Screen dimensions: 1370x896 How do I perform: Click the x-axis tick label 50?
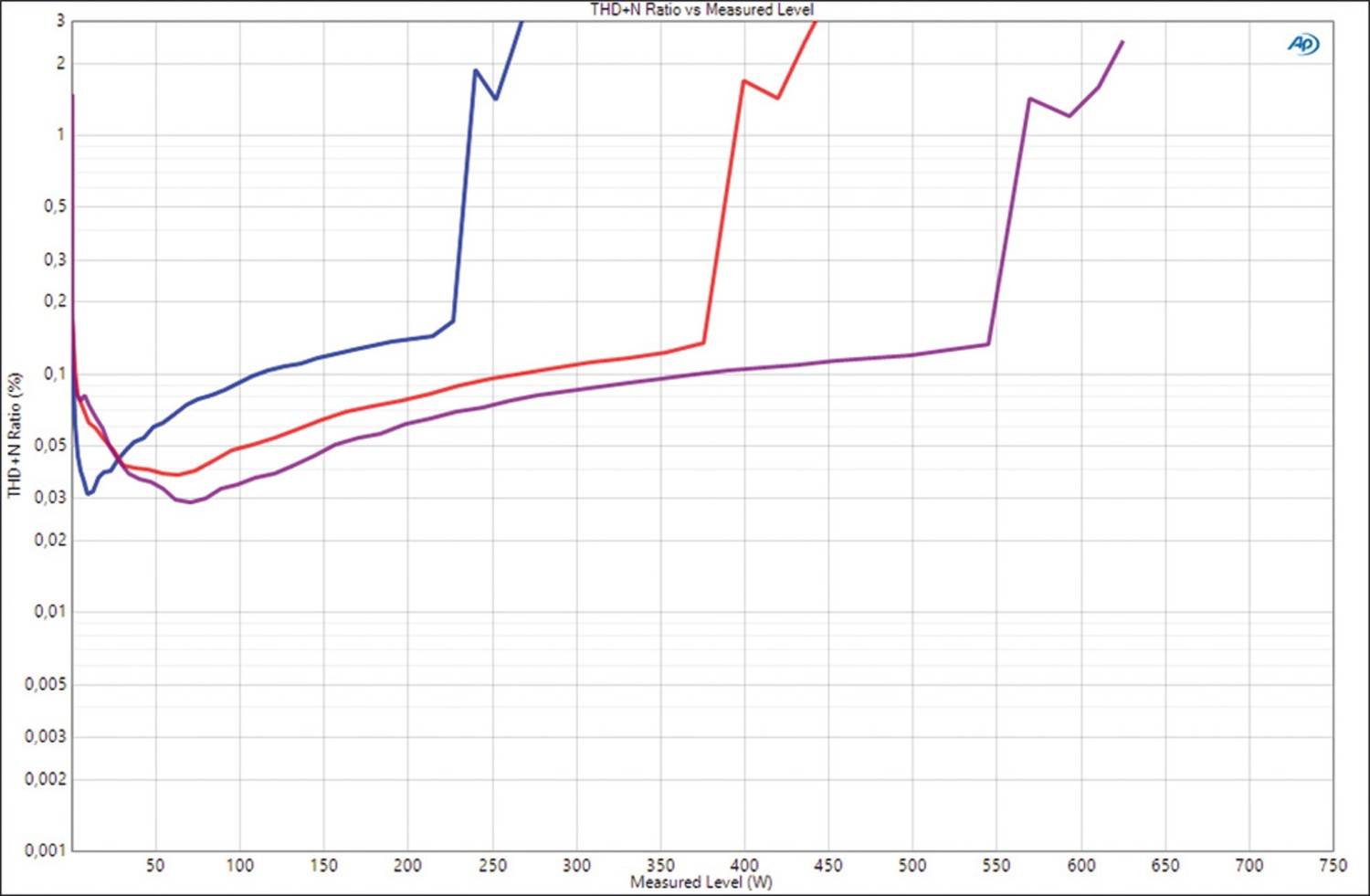click(x=155, y=865)
